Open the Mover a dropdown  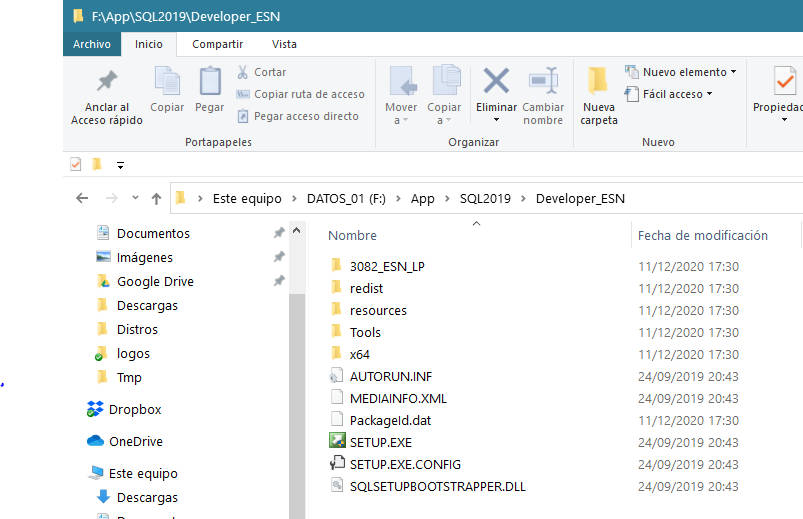401,114
